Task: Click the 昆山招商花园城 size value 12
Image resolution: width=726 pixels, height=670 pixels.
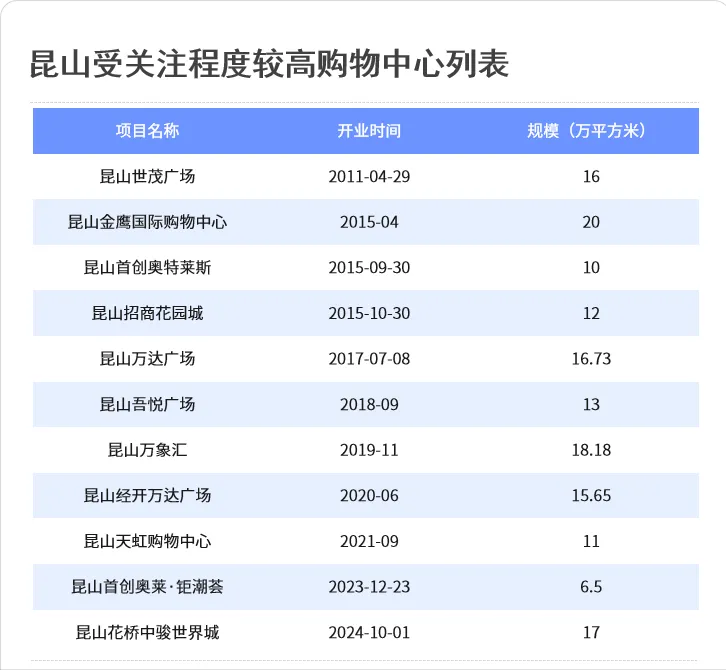Action: point(591,313)
